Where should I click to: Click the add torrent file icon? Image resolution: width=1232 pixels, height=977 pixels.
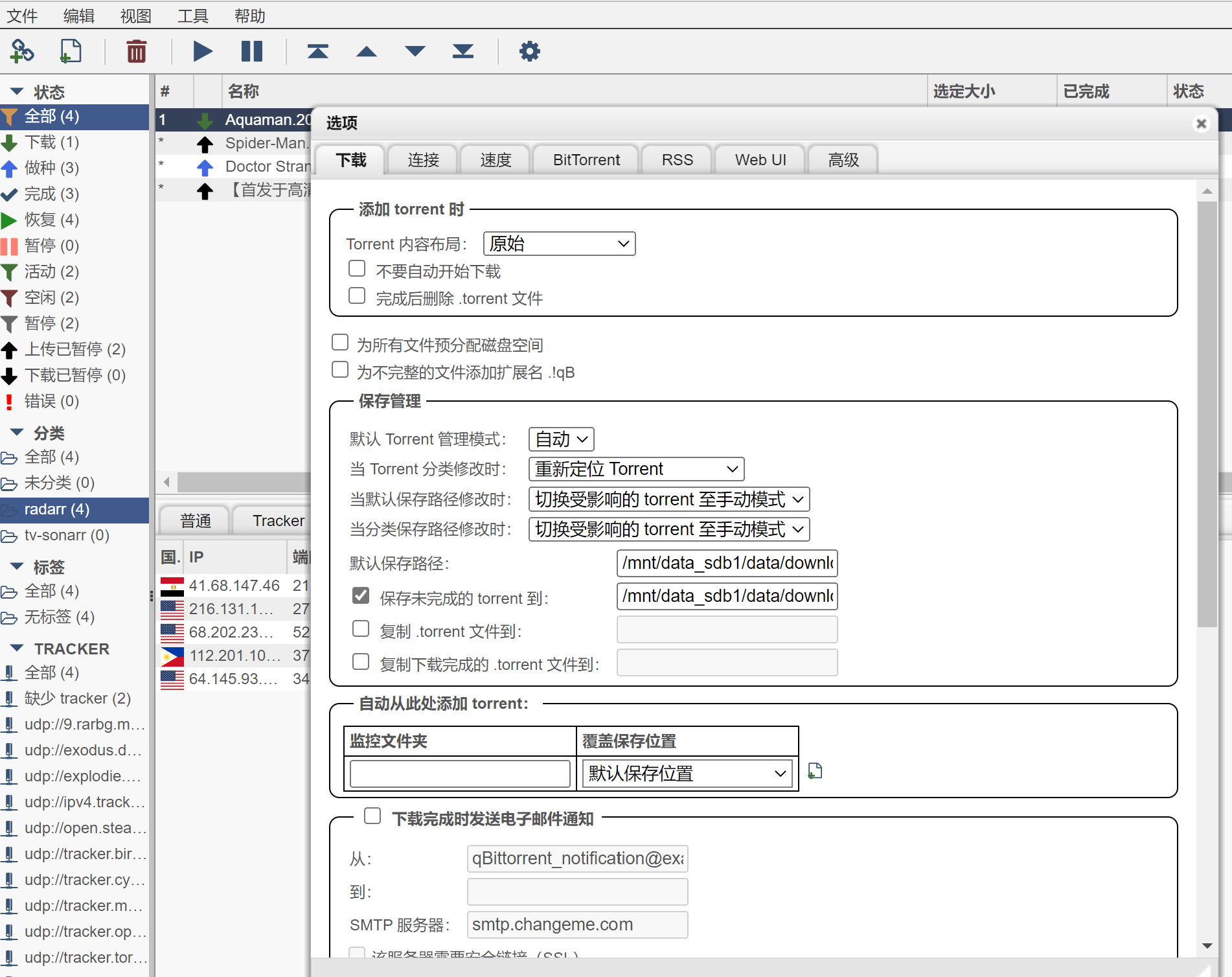70,51
